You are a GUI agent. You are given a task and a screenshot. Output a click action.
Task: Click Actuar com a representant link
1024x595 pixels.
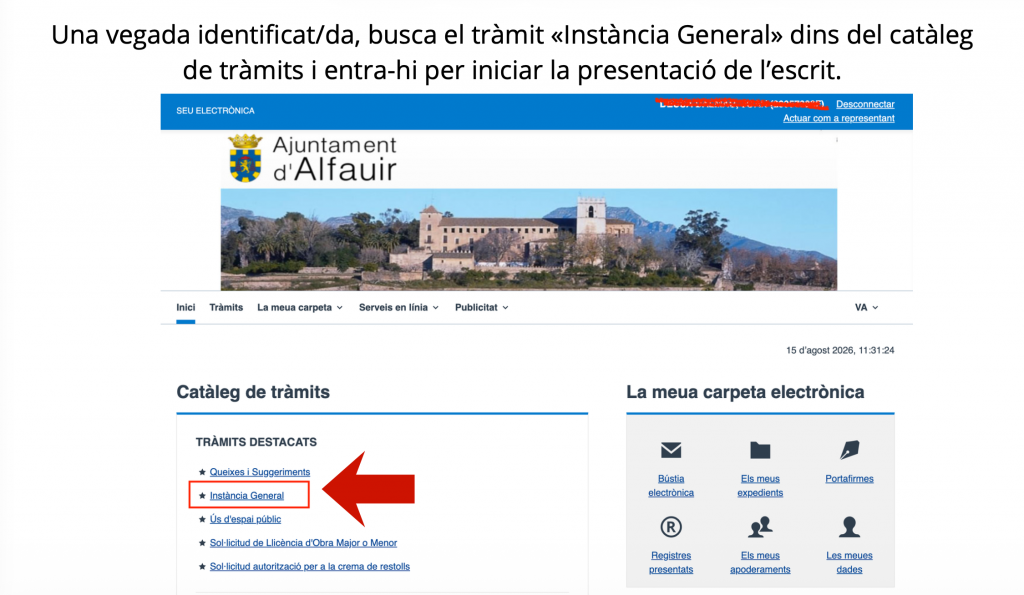click(839, 118)
